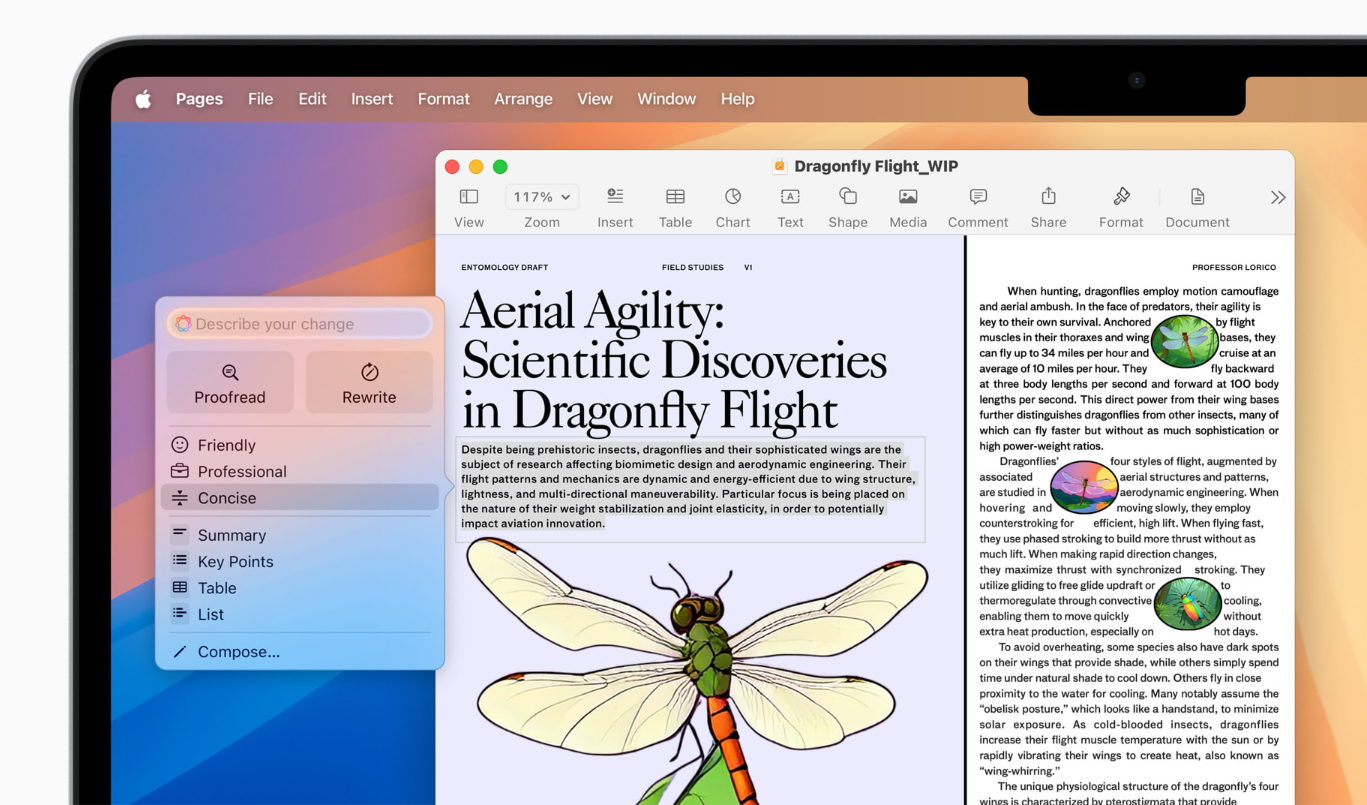This screenshot has height=805, width=1367.
Task: Open the Edit menu
Action: pyautogui.click(x=312, y=99)
